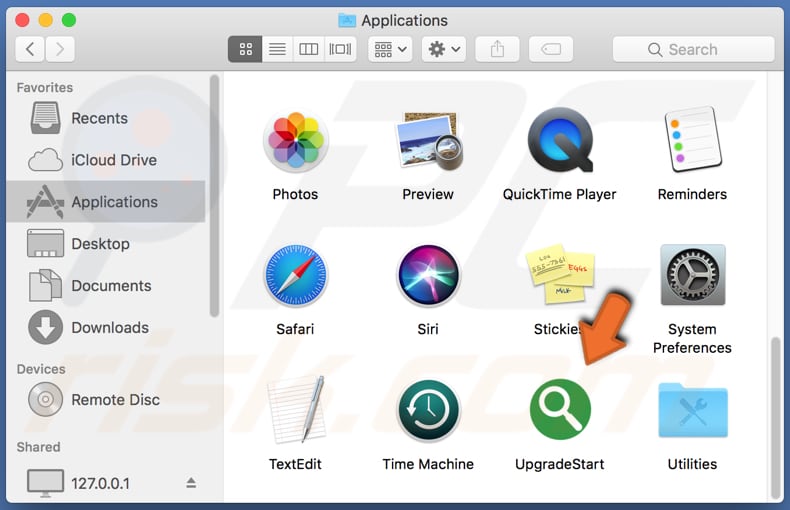The width and height of the screenshot is (790, 510).
Task: Select Applications in the sidebar
Action: (106, 202)
